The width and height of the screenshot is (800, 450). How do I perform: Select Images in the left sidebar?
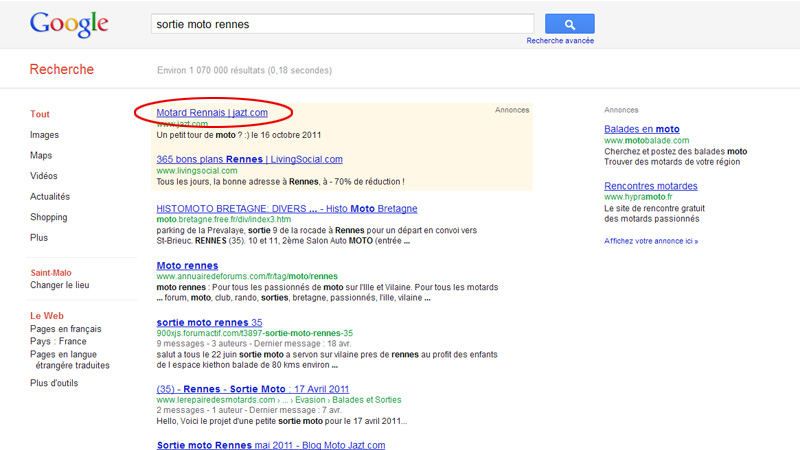point(44,135)
